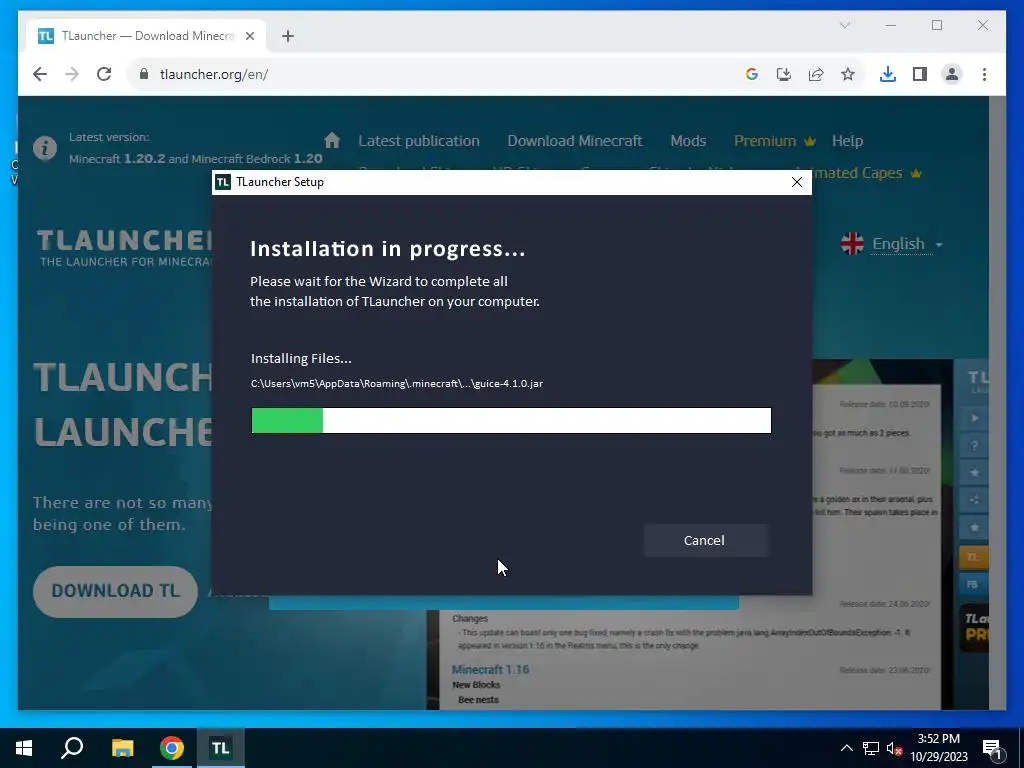Screen dimensions: 1024x768
Task: Open the taskbar clock and date
Action: (x=938, y=748)
